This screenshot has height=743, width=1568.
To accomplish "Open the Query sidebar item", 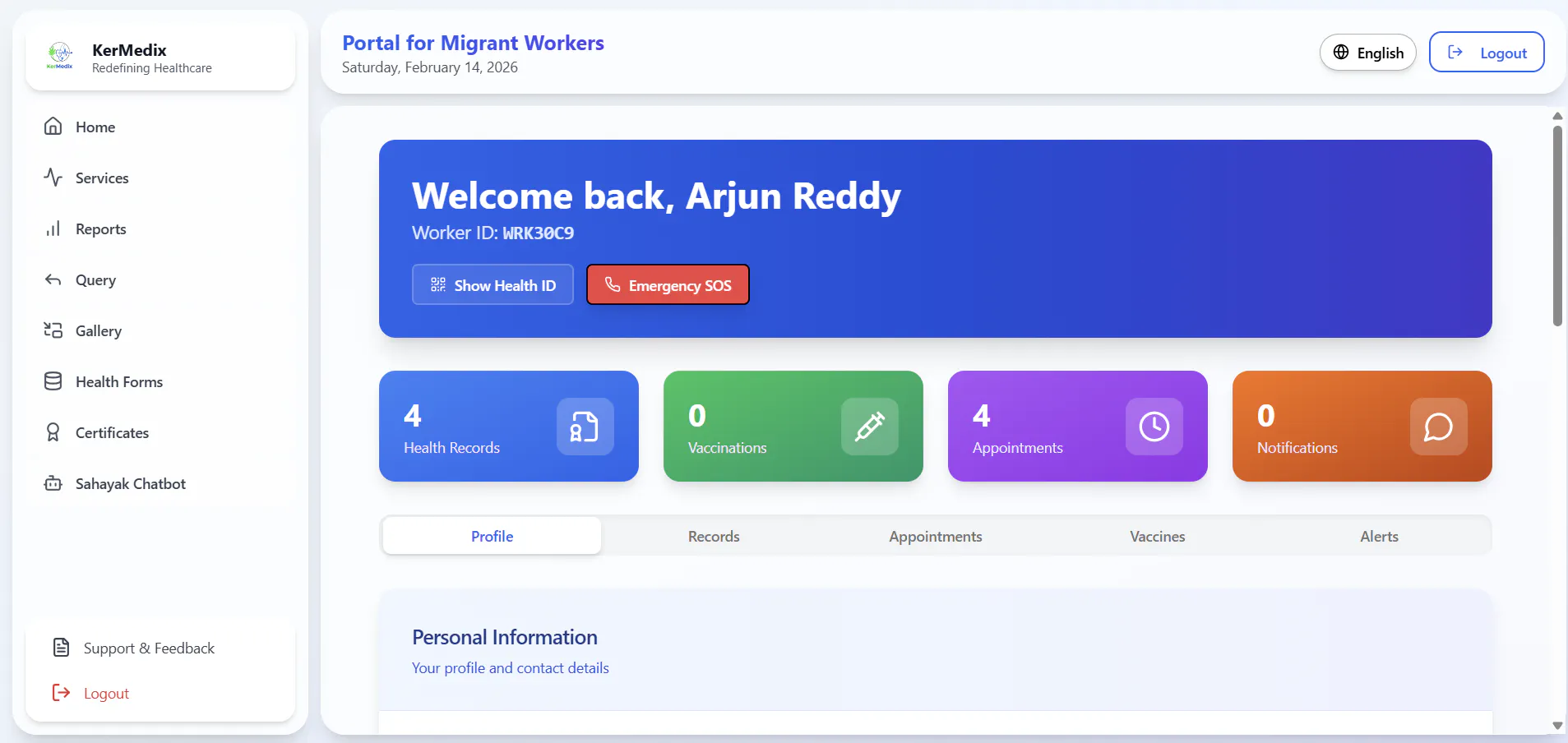I will pyautogui.click(x=160, y=279).
